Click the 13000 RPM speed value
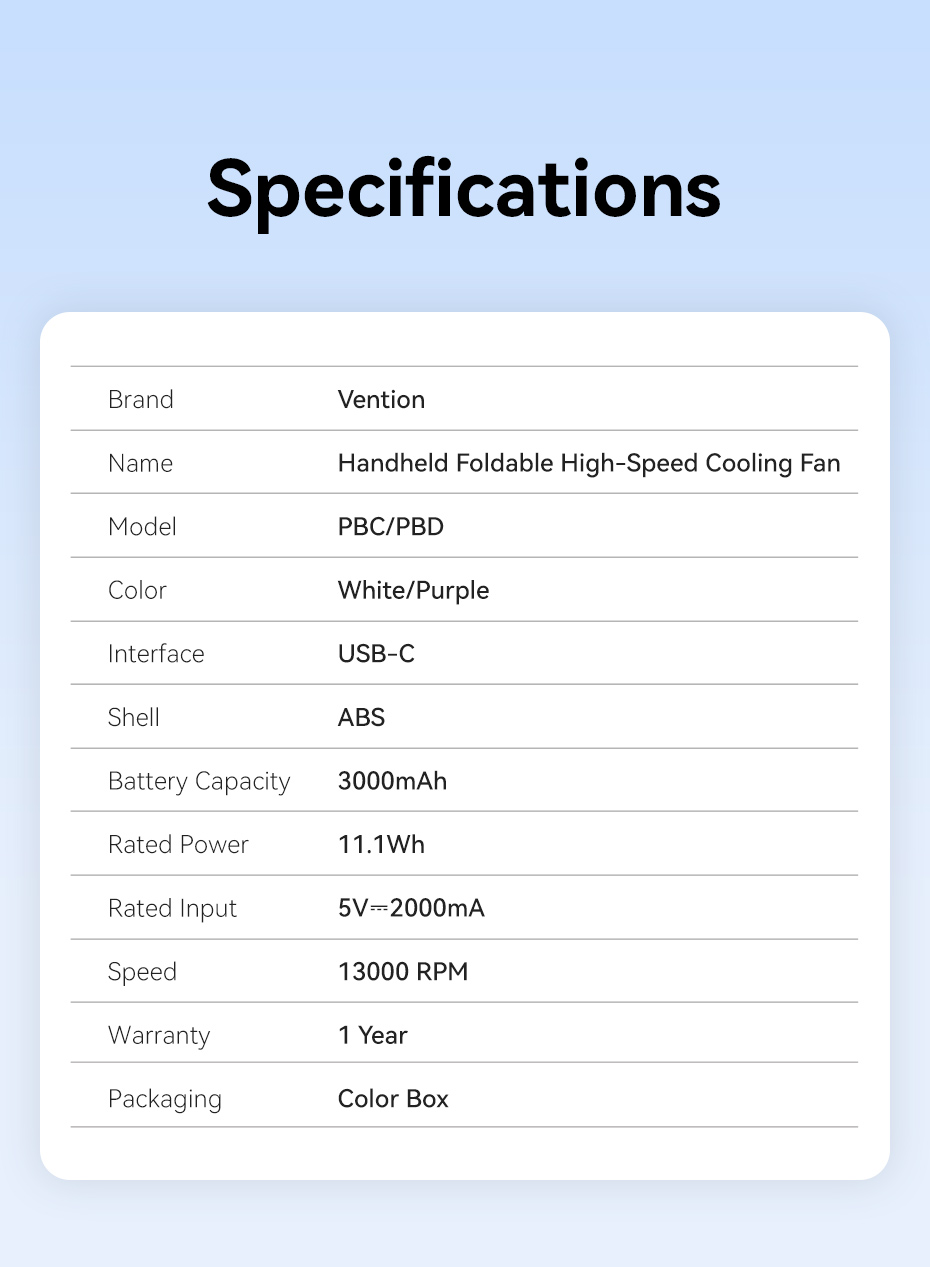The height and width of the screenshot is (1267, 930). (403, 972)
